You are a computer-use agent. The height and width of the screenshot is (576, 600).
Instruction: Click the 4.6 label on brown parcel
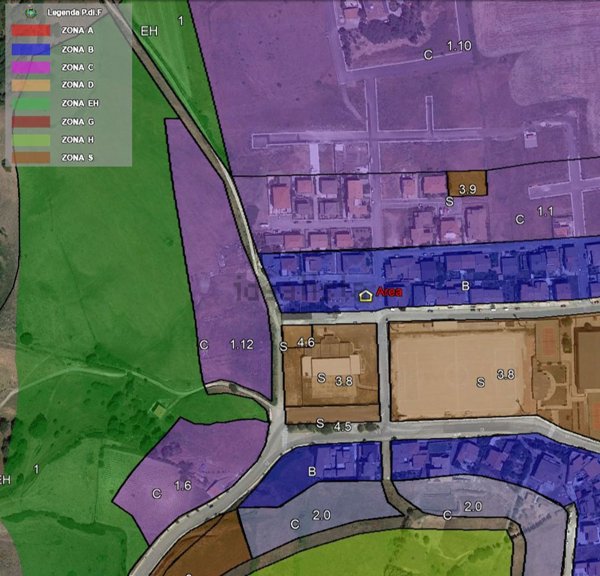tap(306, 343)
